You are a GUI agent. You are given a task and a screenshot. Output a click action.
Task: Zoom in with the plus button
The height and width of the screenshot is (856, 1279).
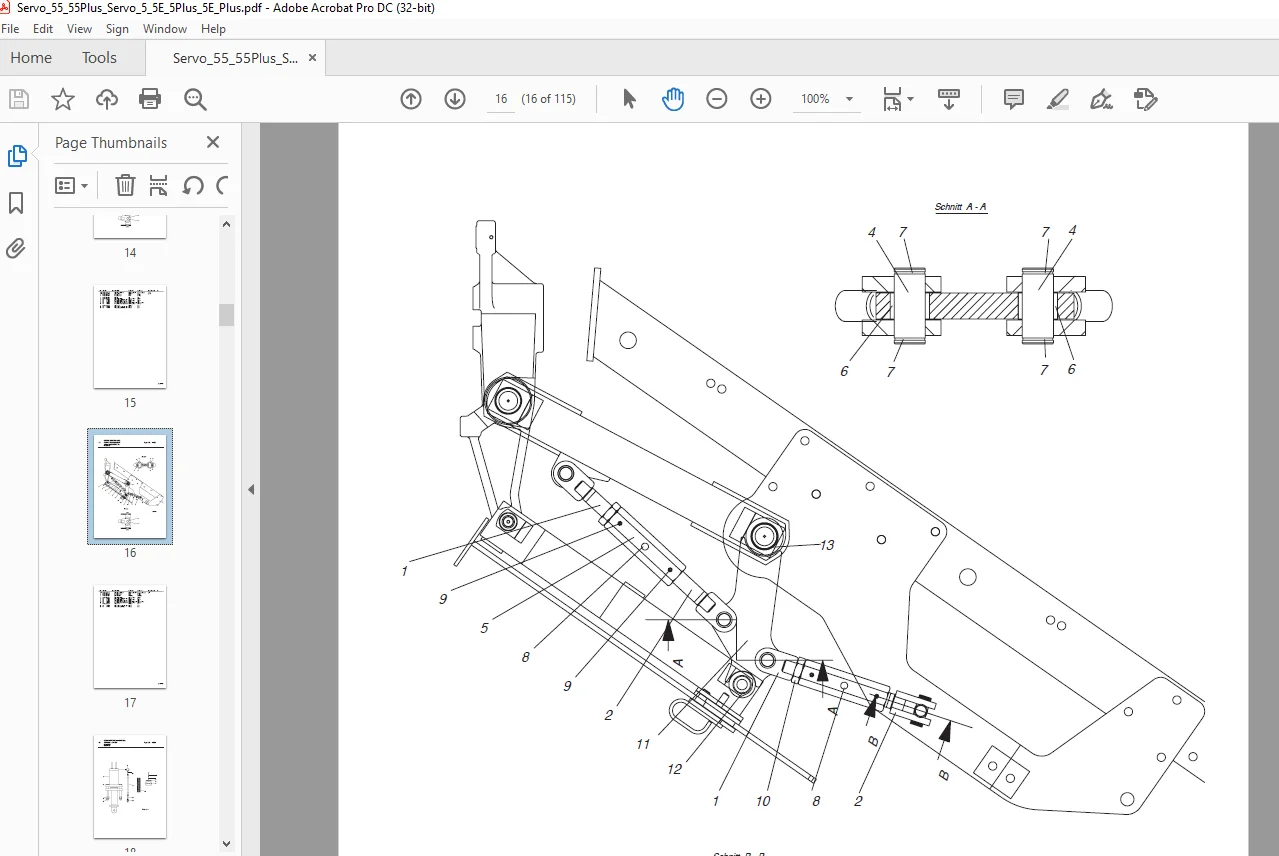[761, 99]
